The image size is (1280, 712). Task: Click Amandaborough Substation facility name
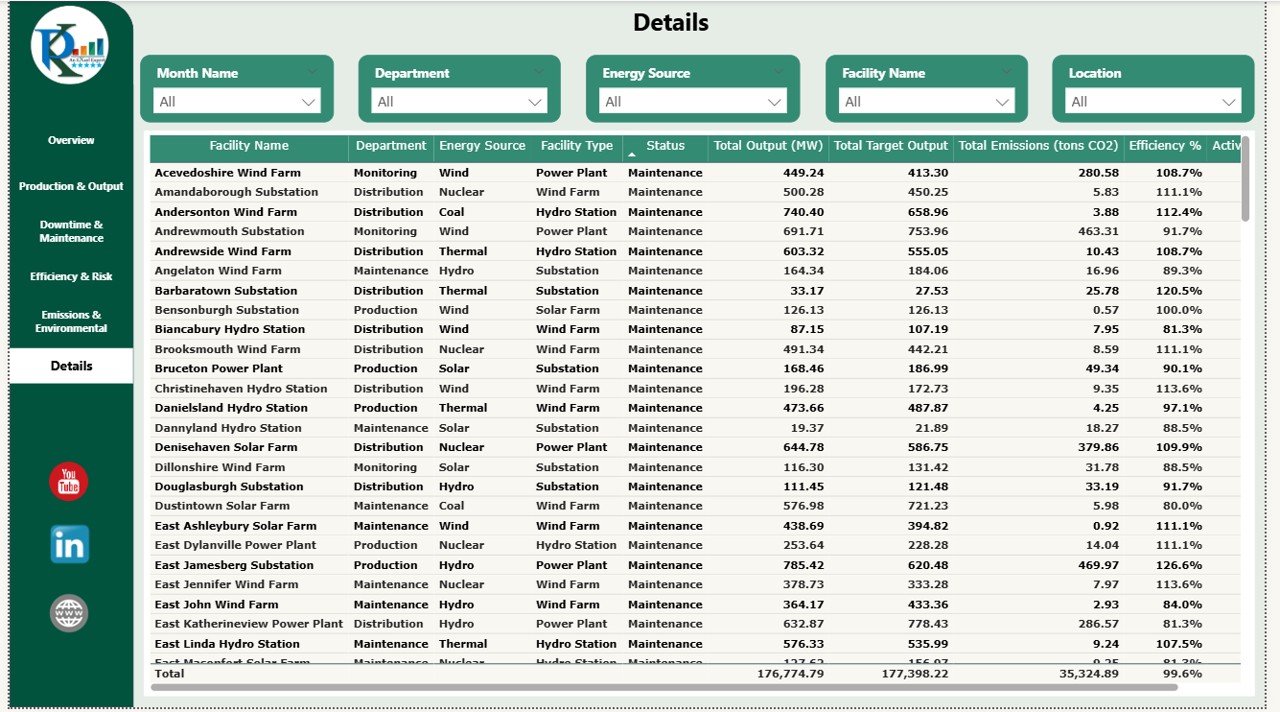(x=236, y=192)
